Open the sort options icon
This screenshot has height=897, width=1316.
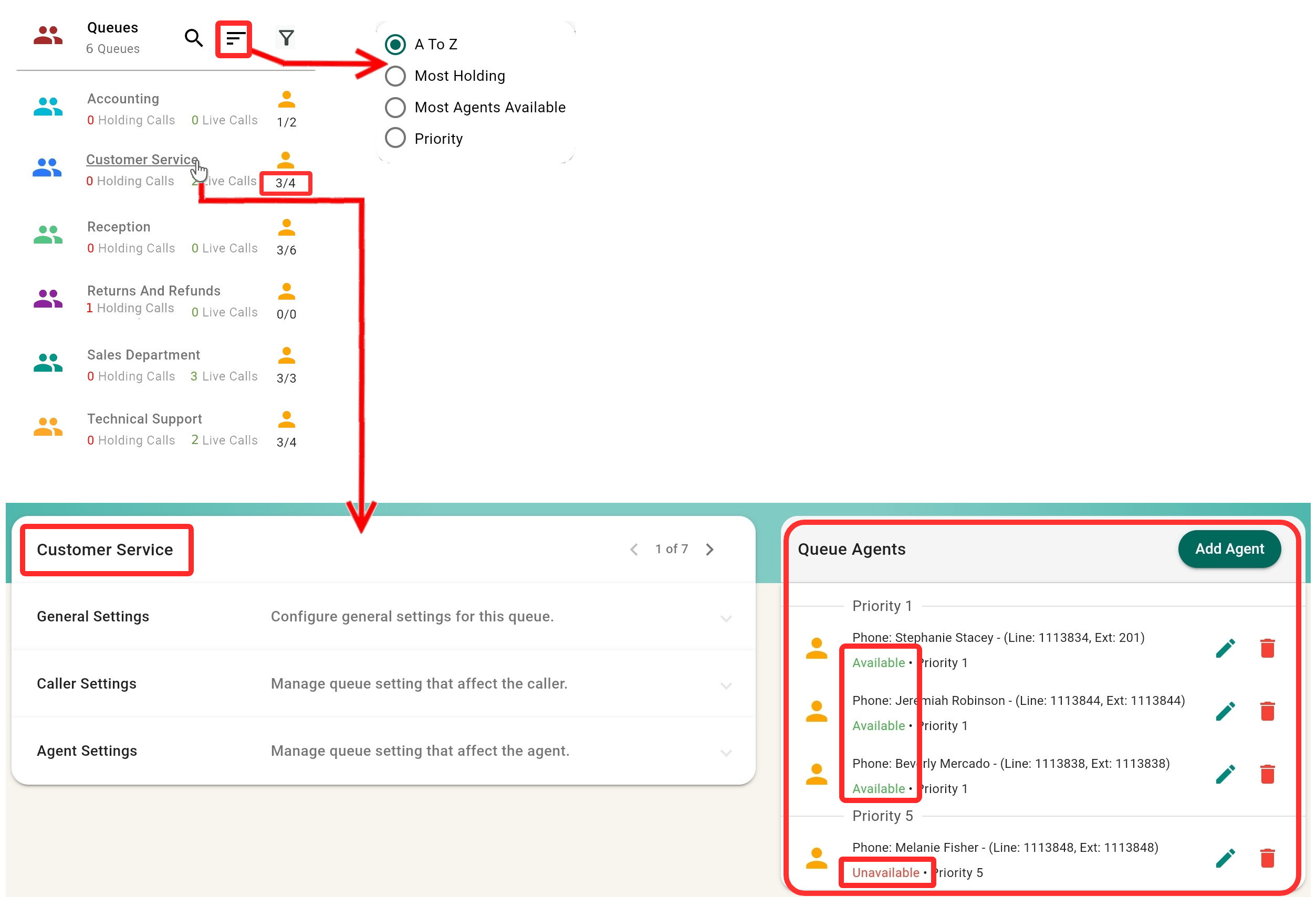[x=234, y=38]
